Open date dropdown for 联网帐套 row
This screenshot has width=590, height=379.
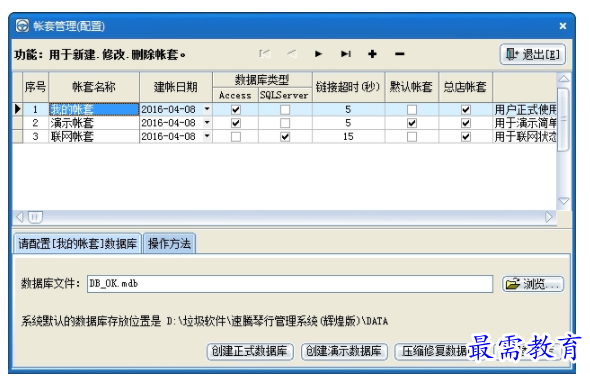click(207, 136)
